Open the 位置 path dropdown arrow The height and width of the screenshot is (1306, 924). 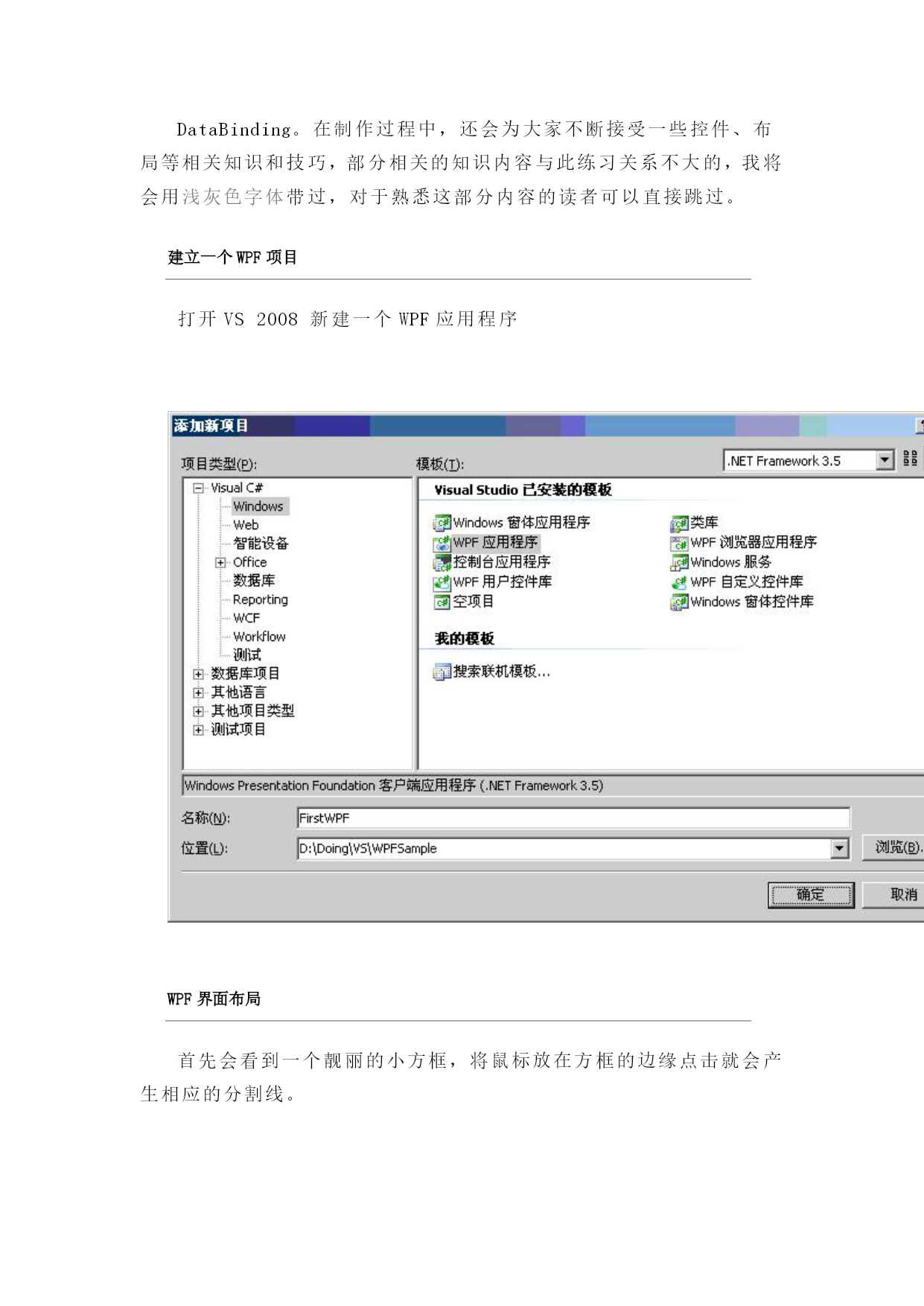(x=840, y=848)
